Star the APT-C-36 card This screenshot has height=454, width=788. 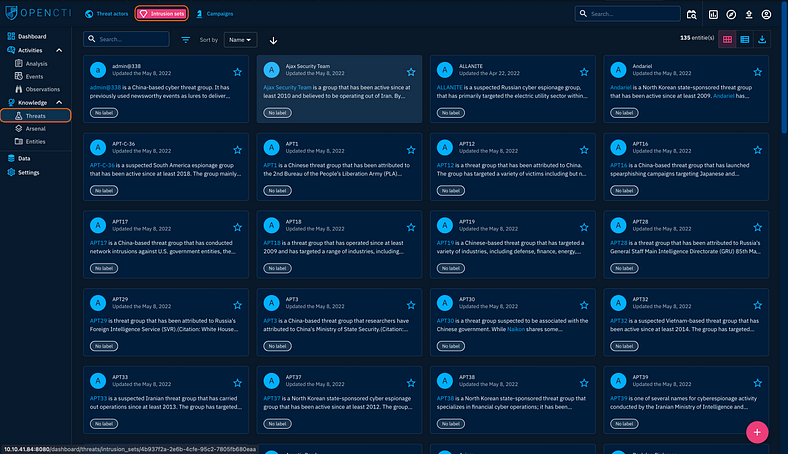(238, 150)
